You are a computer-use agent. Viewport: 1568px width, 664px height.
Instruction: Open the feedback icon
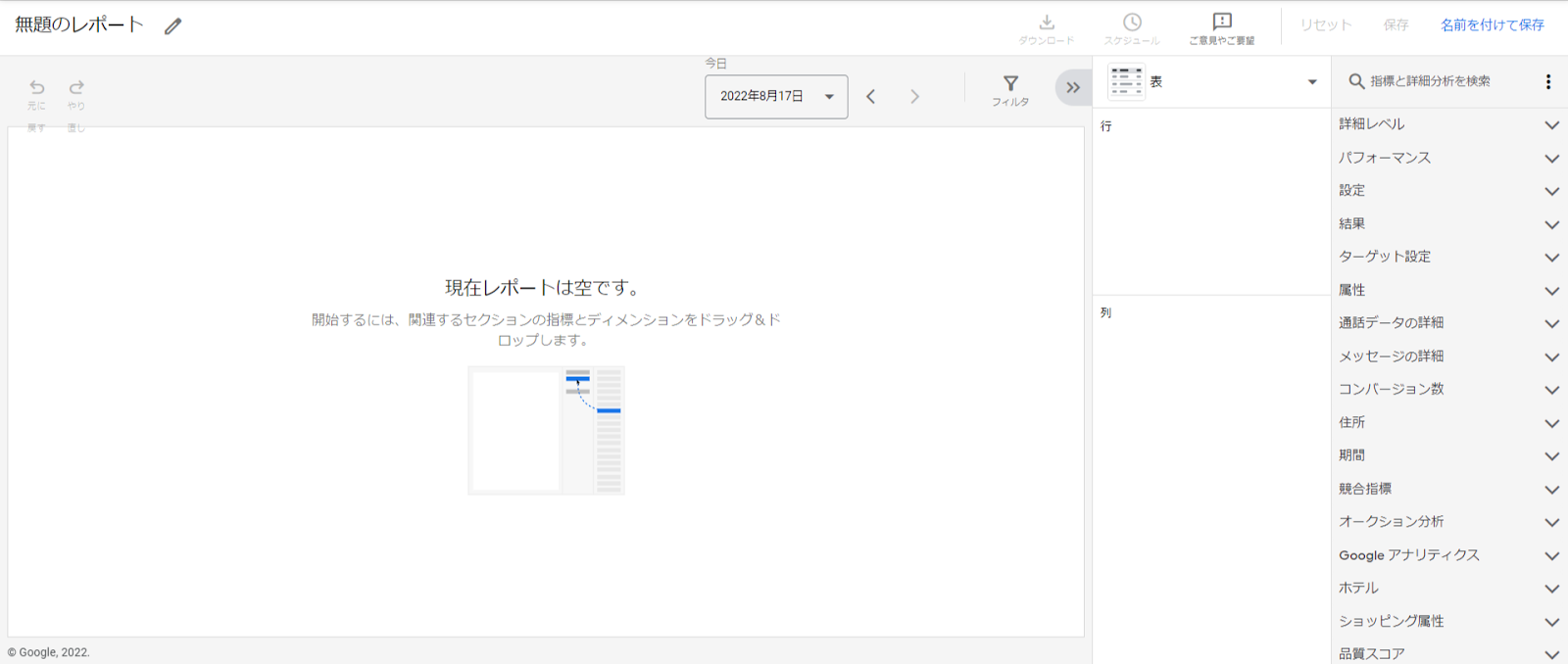(x=1221, y=24)
